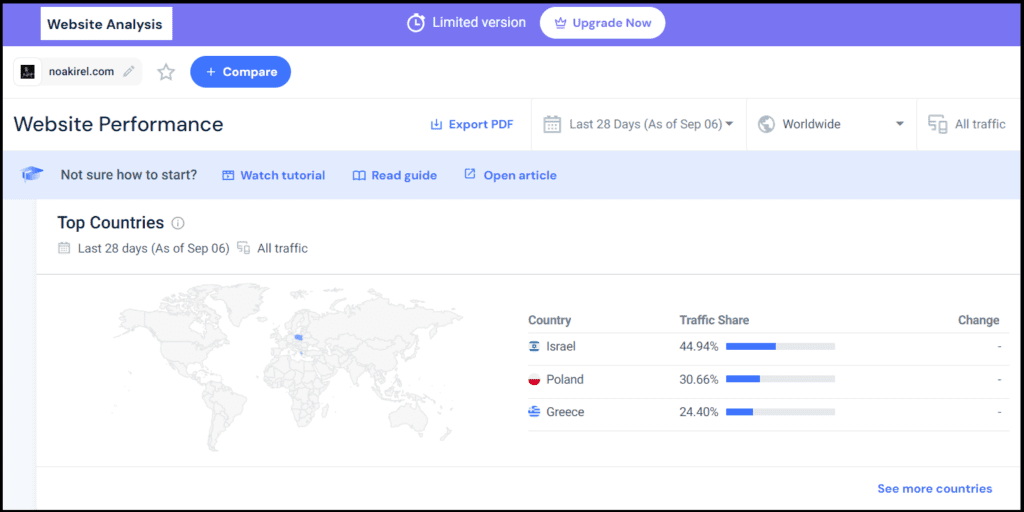This screenshot has height=512, width=1024.
Task: Click the blue Compare button
Action: pyautogui.click(x=240, y=72)
